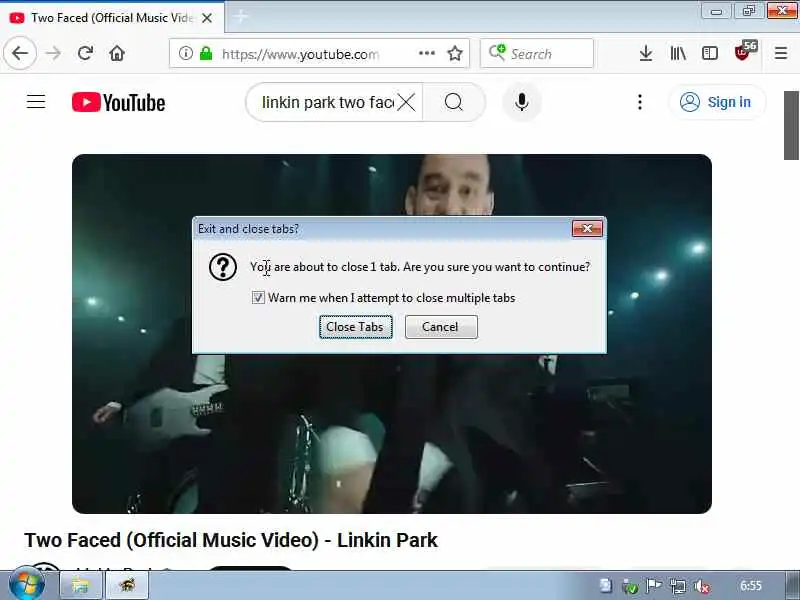This screenshot has width=800, height=600.
Task: Open YouTube settings three-dot menu
Action: coord(640,102)
